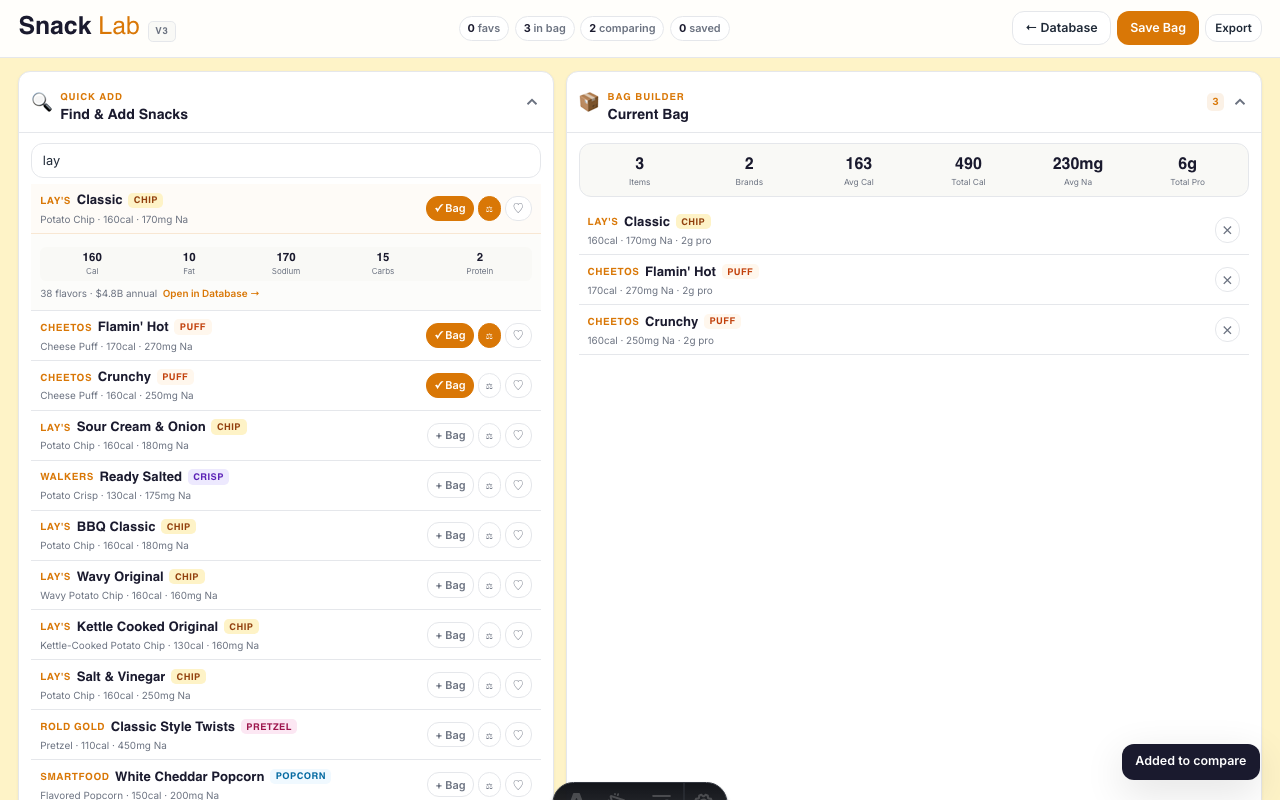Click the A icon on the bottom dark bar
1280x800 pixels.
click(577, 797)
